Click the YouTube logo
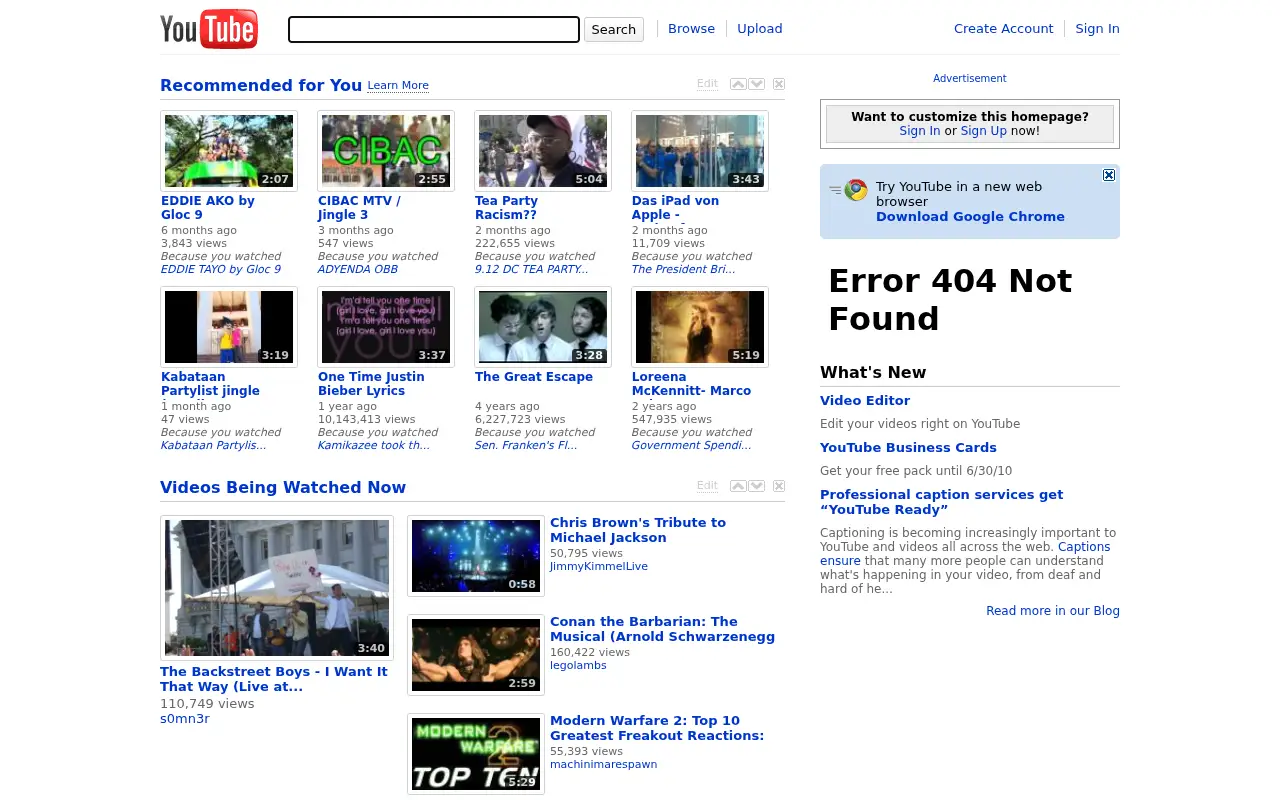 (x=209, y=29)
